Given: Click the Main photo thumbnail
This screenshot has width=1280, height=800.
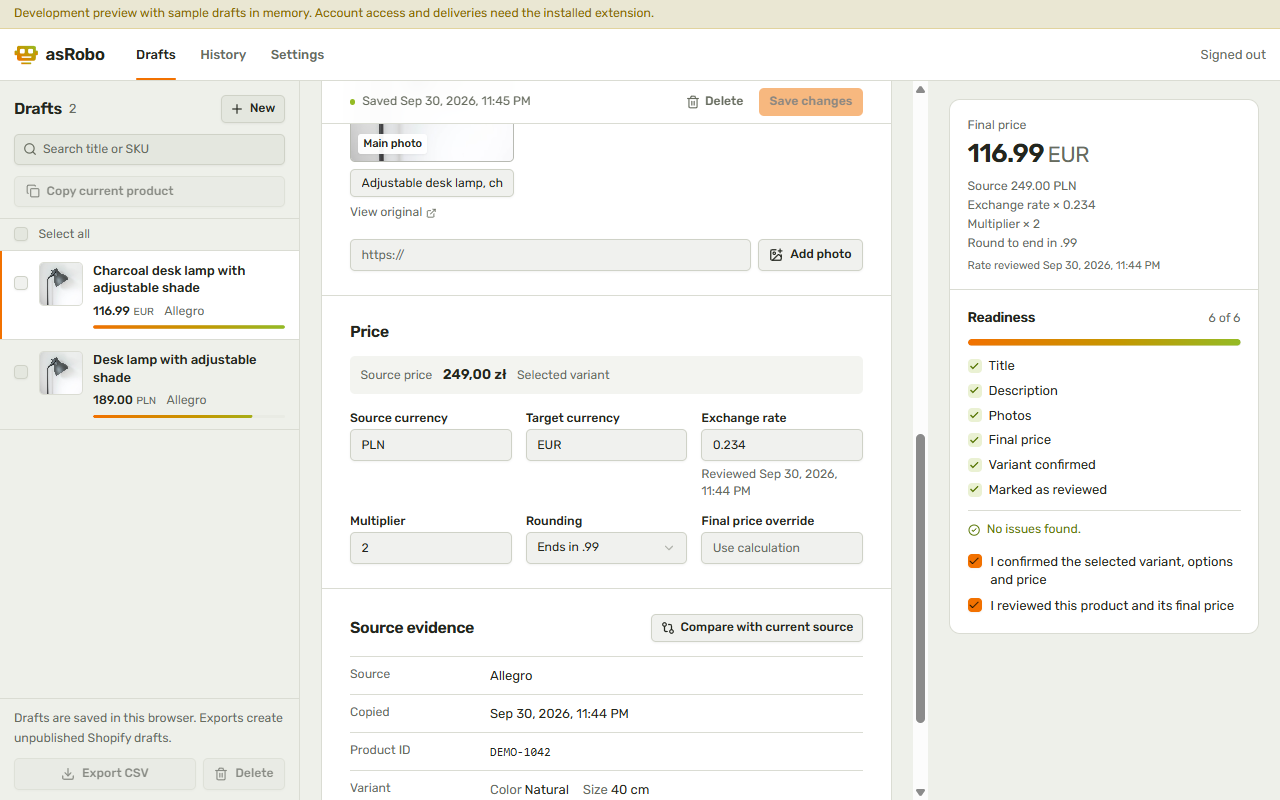Looking at the screenshot, I should tap(432, 143).
